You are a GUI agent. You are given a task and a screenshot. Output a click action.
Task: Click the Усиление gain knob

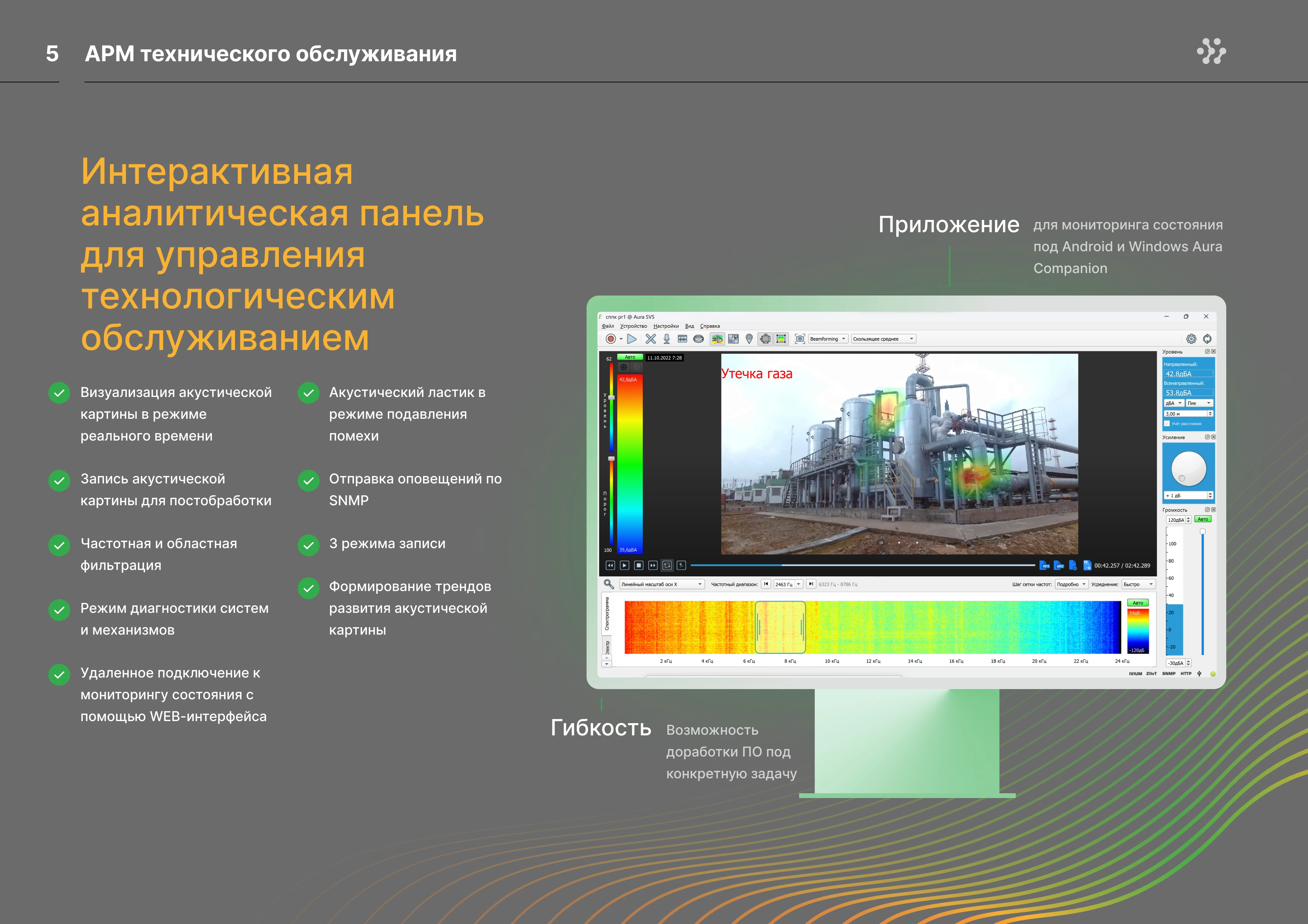coord(1188,468)
